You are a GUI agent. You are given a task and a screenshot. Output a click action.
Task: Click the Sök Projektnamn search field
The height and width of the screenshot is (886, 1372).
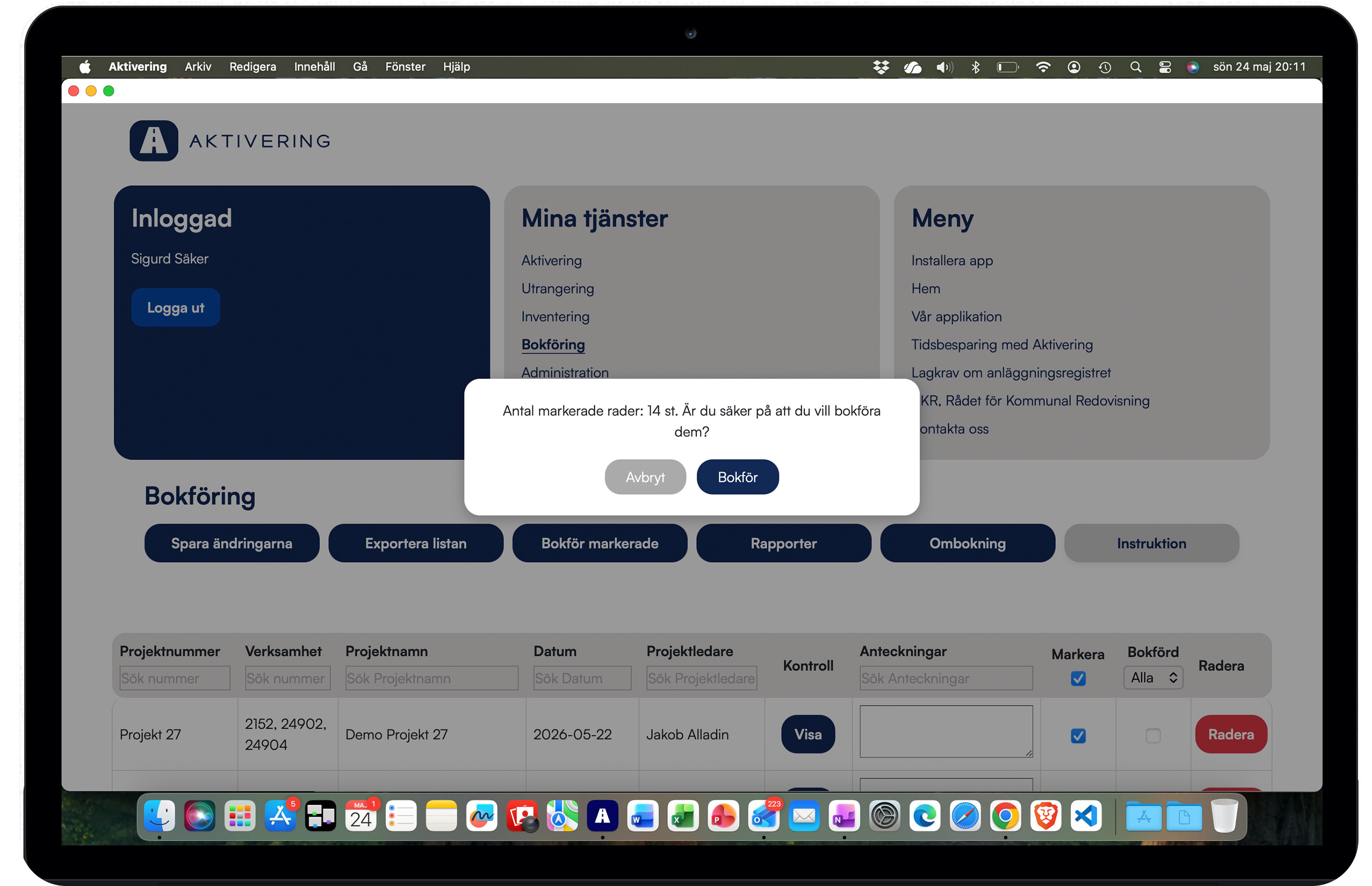[x=431, y=678]
